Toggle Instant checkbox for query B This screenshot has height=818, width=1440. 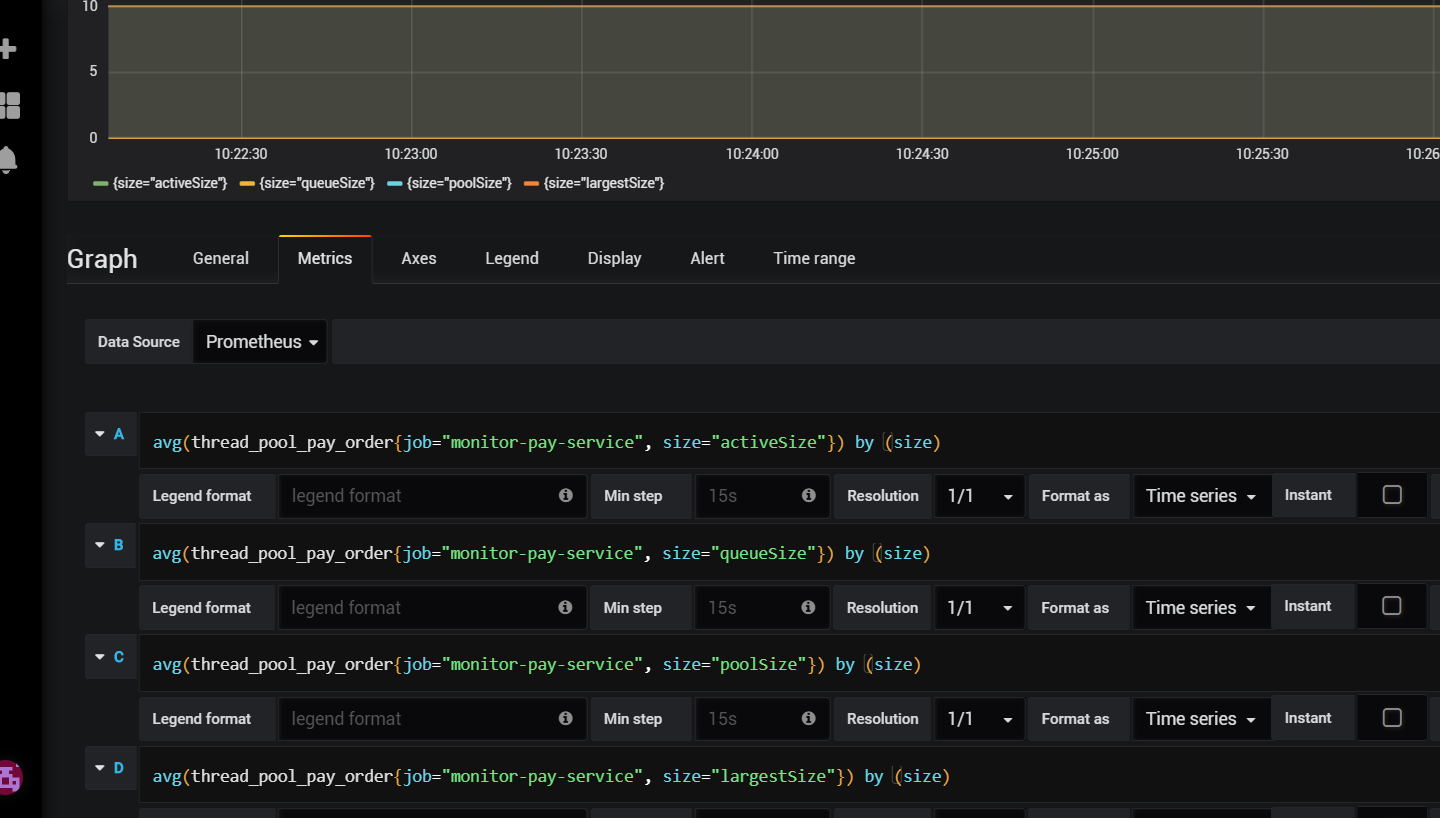tap(1391, 607)
